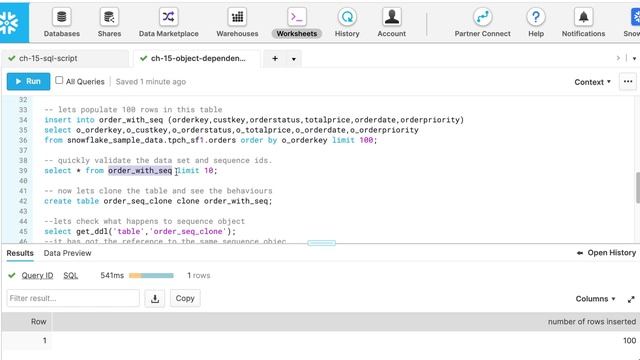Copy the query results
The image size is (640, 360).
pyautogui.click(x=185, y=298)
